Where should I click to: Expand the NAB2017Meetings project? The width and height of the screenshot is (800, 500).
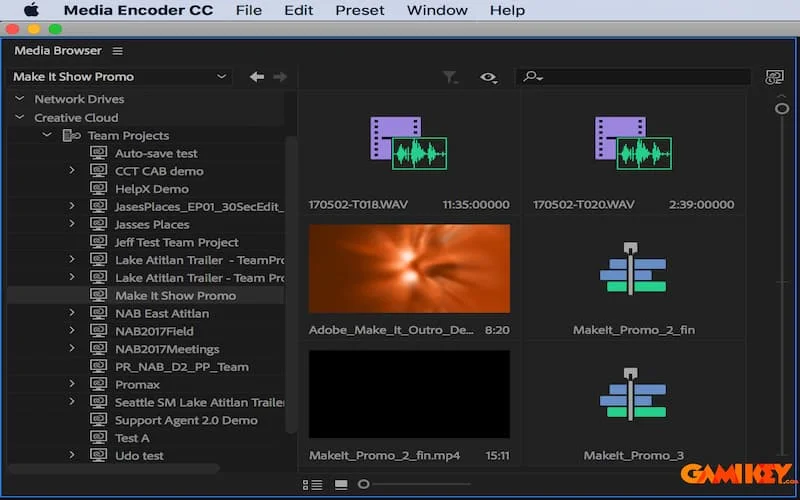[72, 348]
